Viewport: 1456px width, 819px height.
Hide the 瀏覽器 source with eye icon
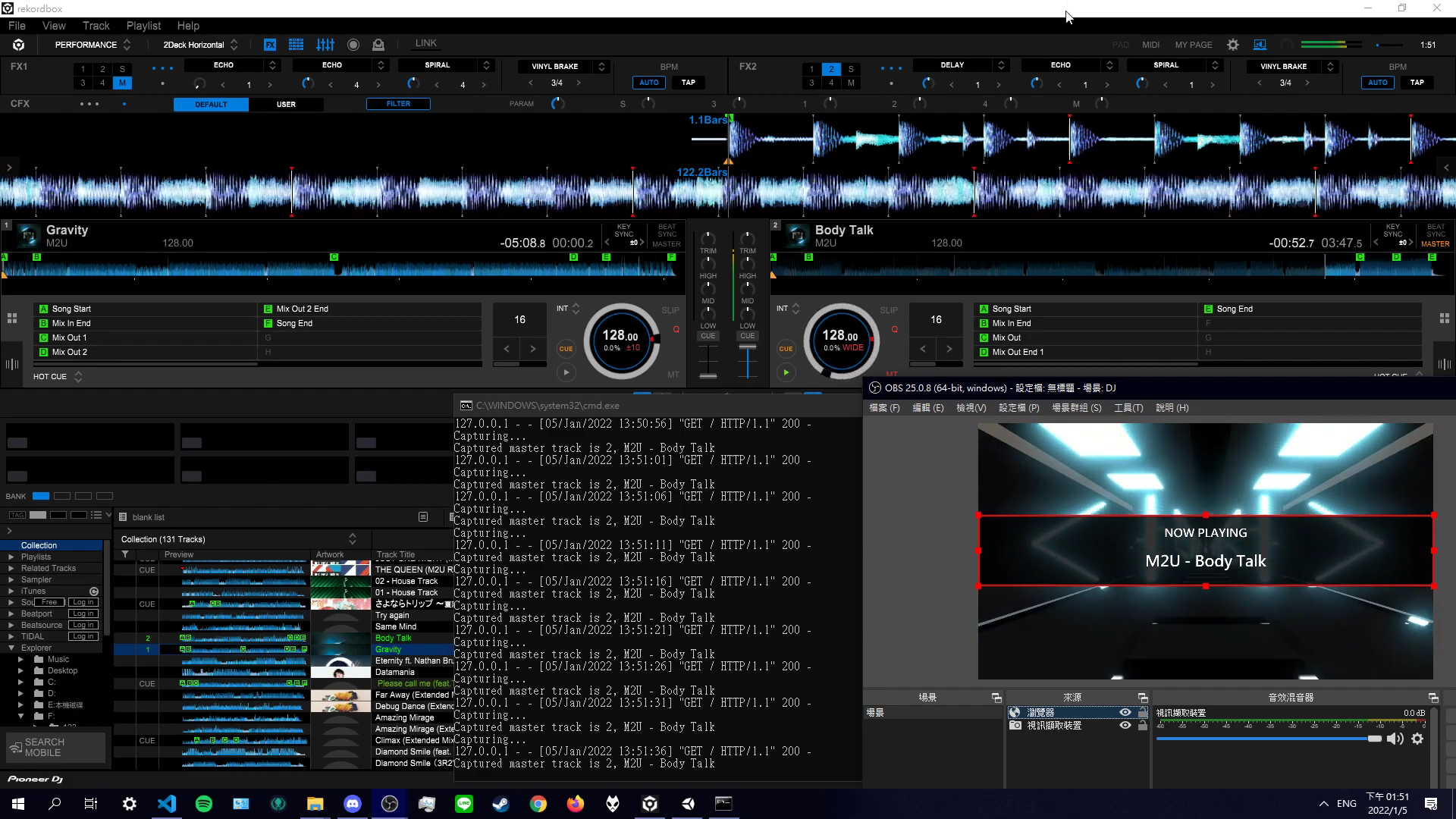(1125, 712)
